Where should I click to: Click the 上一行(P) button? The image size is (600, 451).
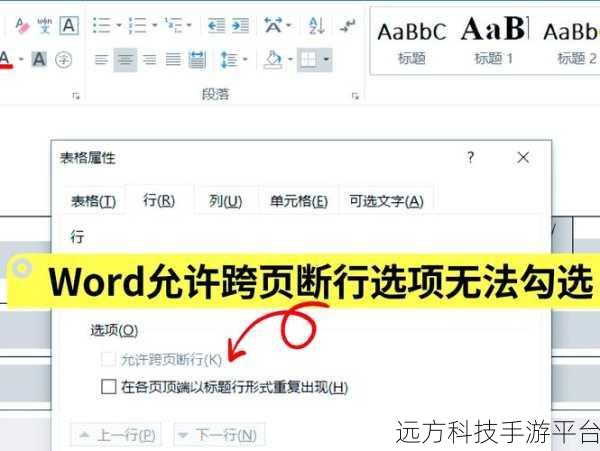tap(116, 435)
